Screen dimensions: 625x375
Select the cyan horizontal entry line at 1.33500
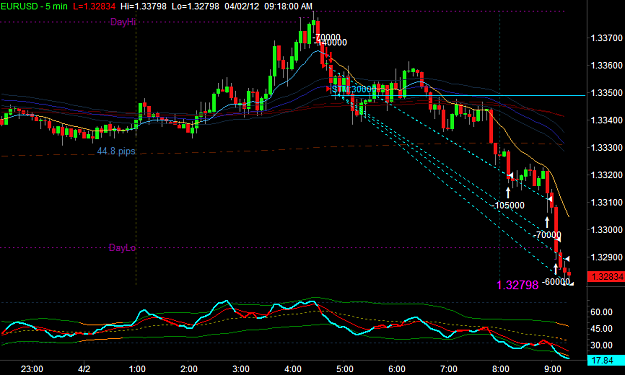[x=458, y=96]
